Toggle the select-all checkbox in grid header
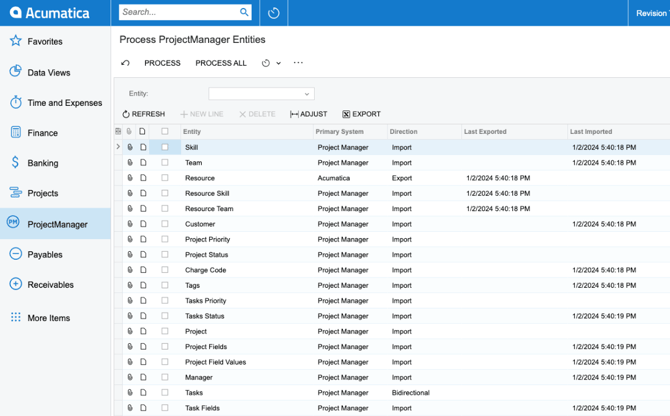 (x=165, y=132)
